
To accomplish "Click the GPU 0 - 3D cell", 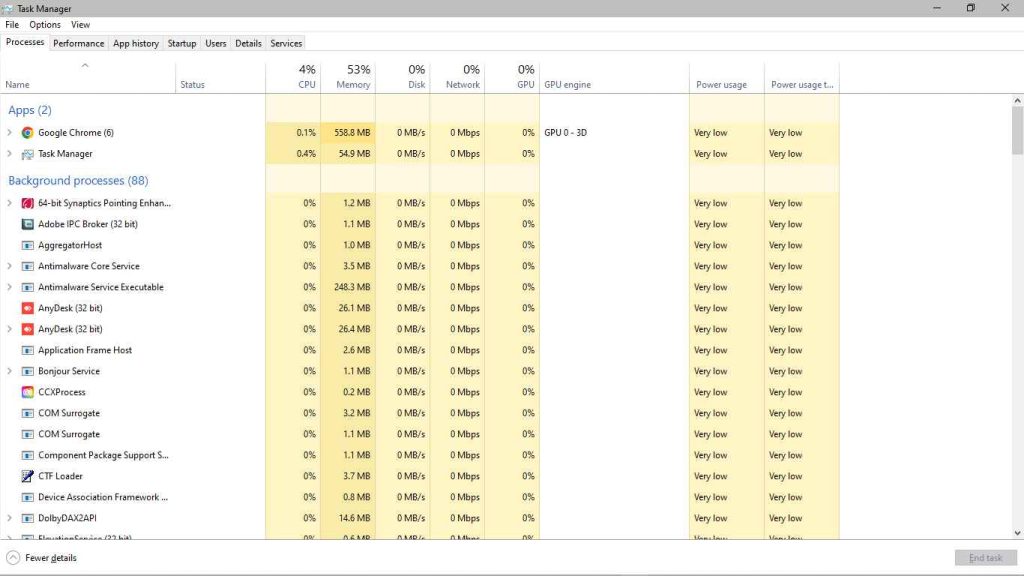I will tap(566, 133).
